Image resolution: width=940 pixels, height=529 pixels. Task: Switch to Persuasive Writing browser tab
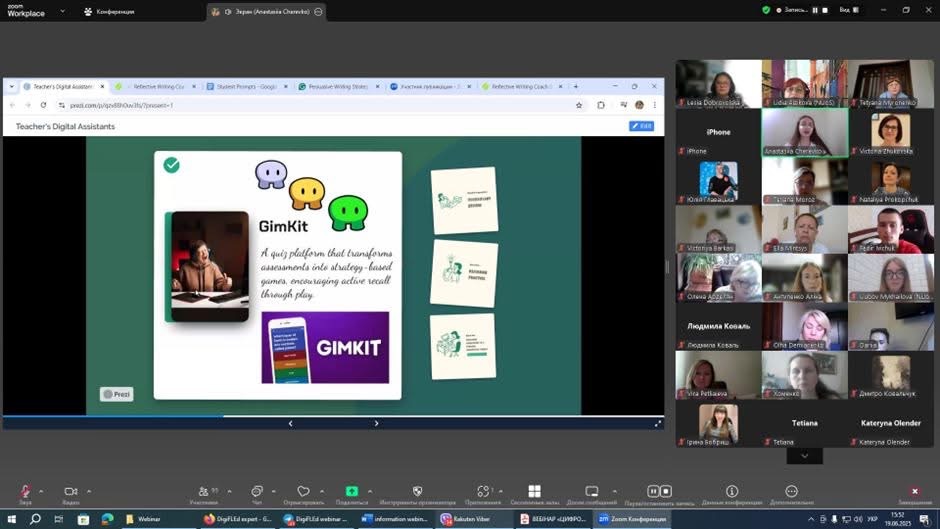pyautogui.click(x=338, y=86)
